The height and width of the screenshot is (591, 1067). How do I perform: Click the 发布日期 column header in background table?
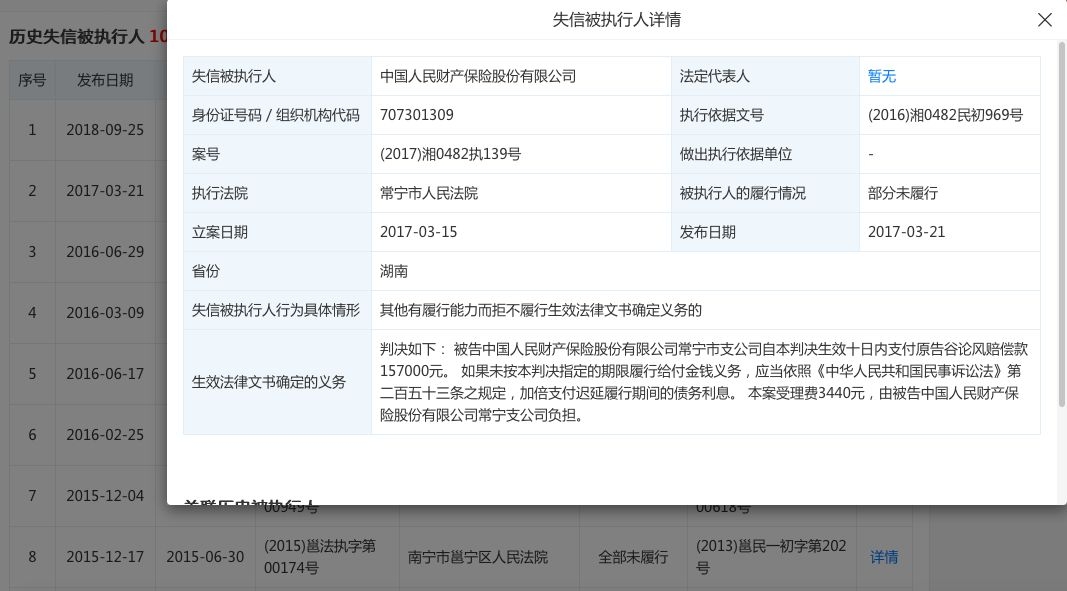105,80
